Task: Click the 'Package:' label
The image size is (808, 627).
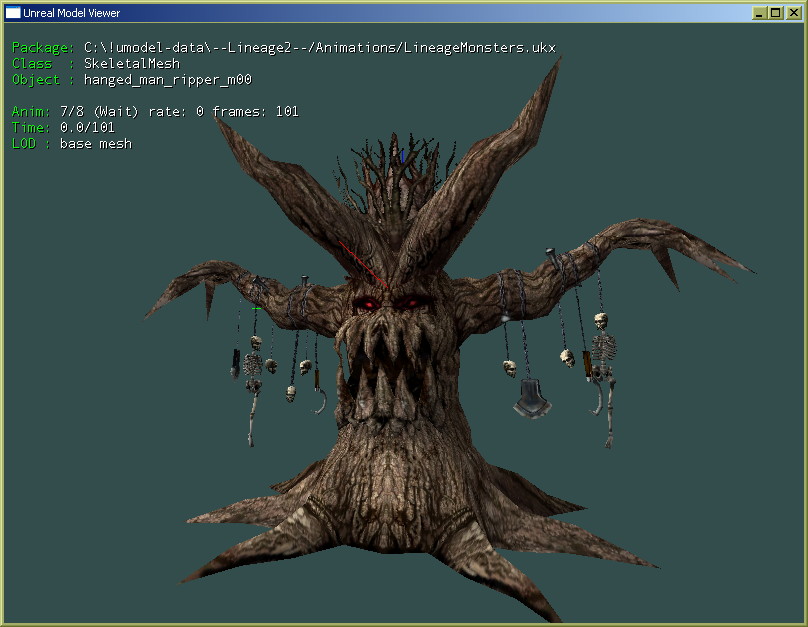Action: [43, 48]
